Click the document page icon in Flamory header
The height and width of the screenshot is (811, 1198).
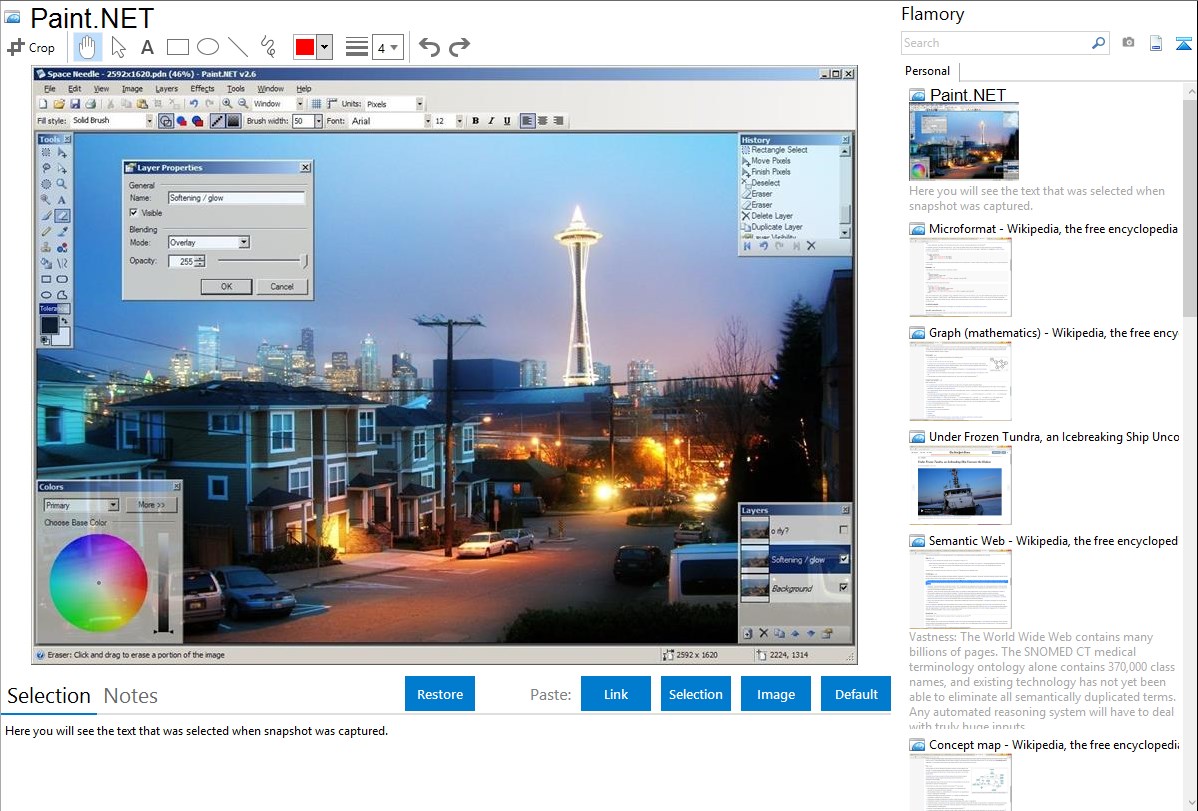1156,43
